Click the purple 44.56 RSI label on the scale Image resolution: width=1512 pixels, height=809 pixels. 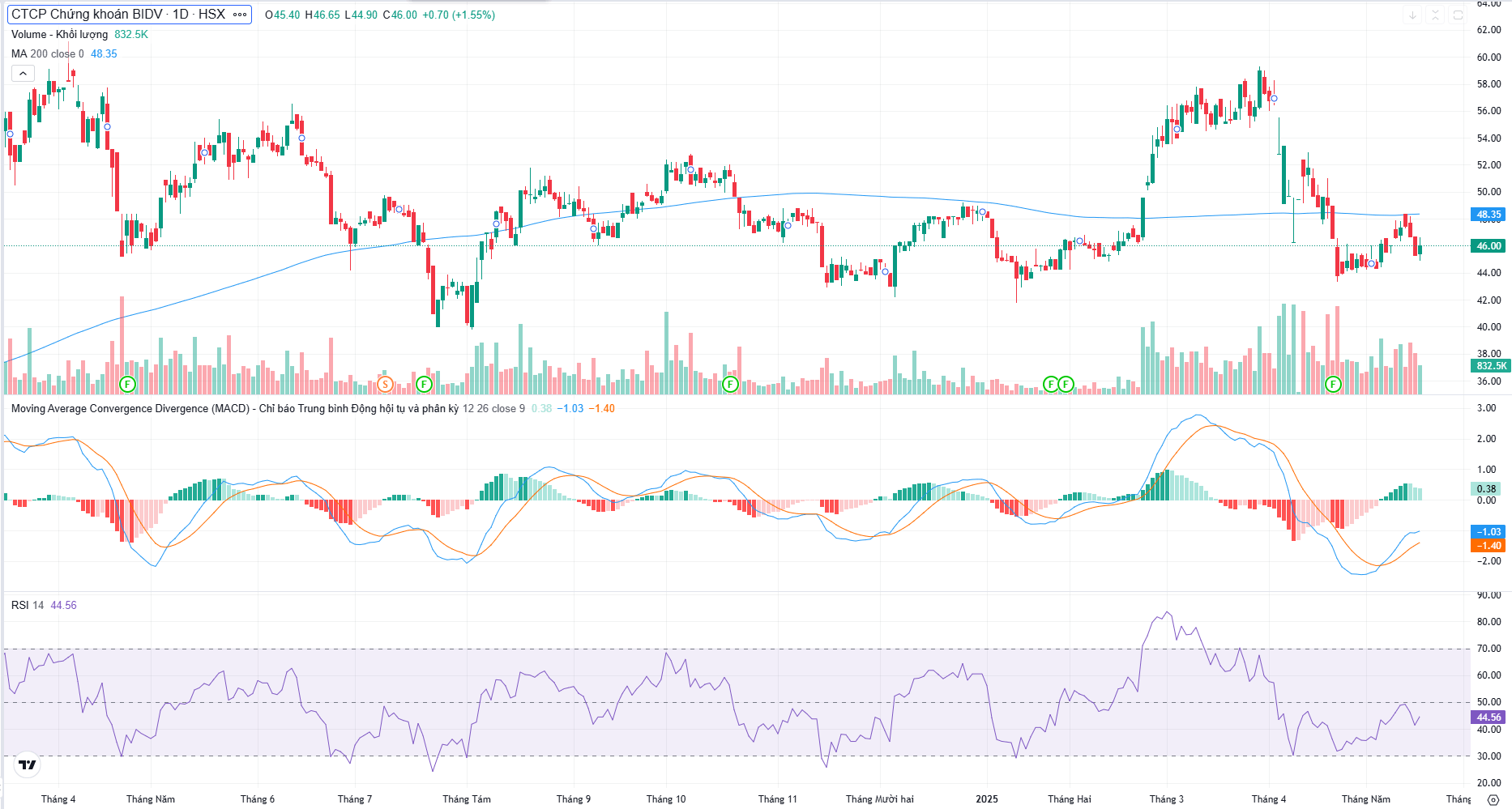point(1489,717)
